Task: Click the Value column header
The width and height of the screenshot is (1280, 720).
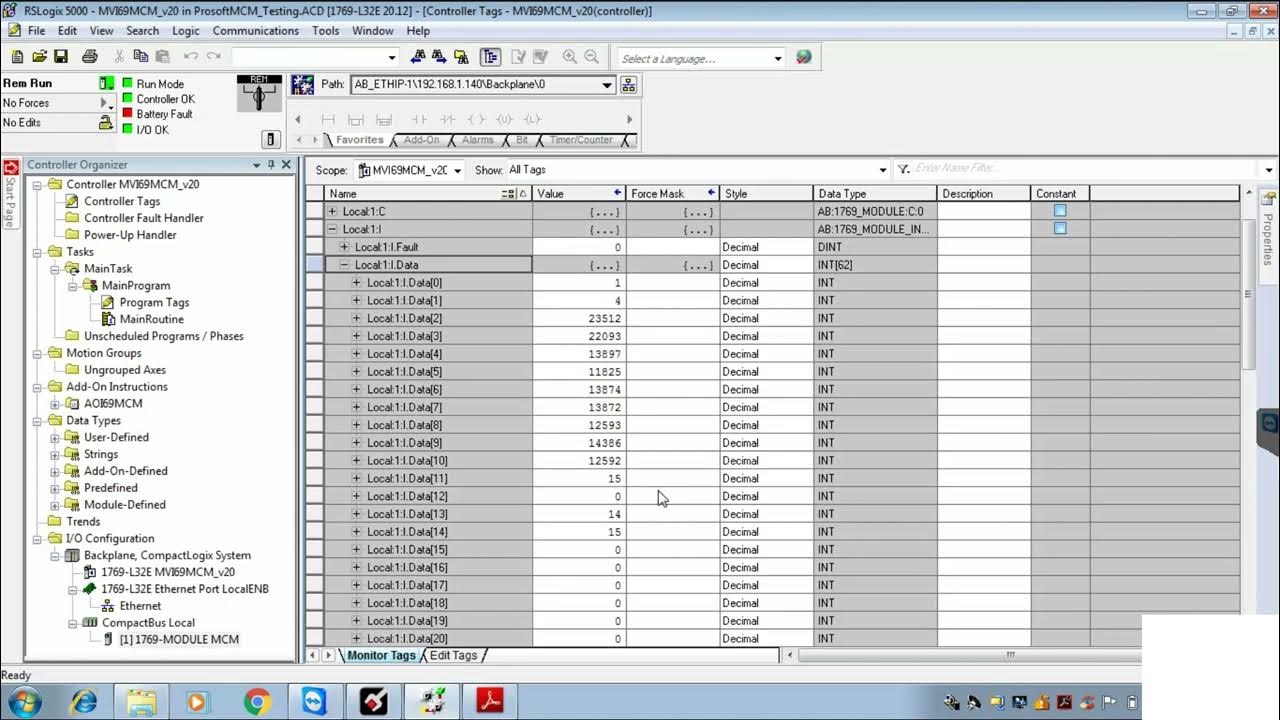Action: 579,194
